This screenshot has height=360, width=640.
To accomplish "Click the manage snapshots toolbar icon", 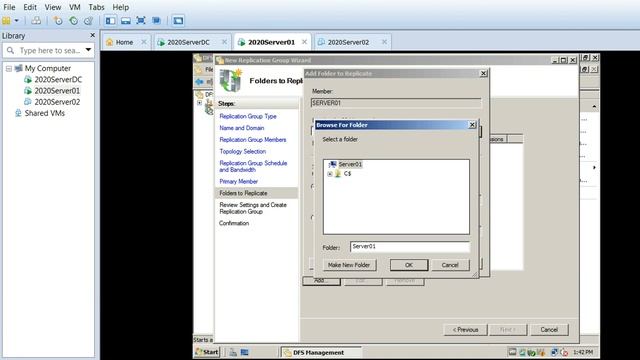I will click(88, 20).
